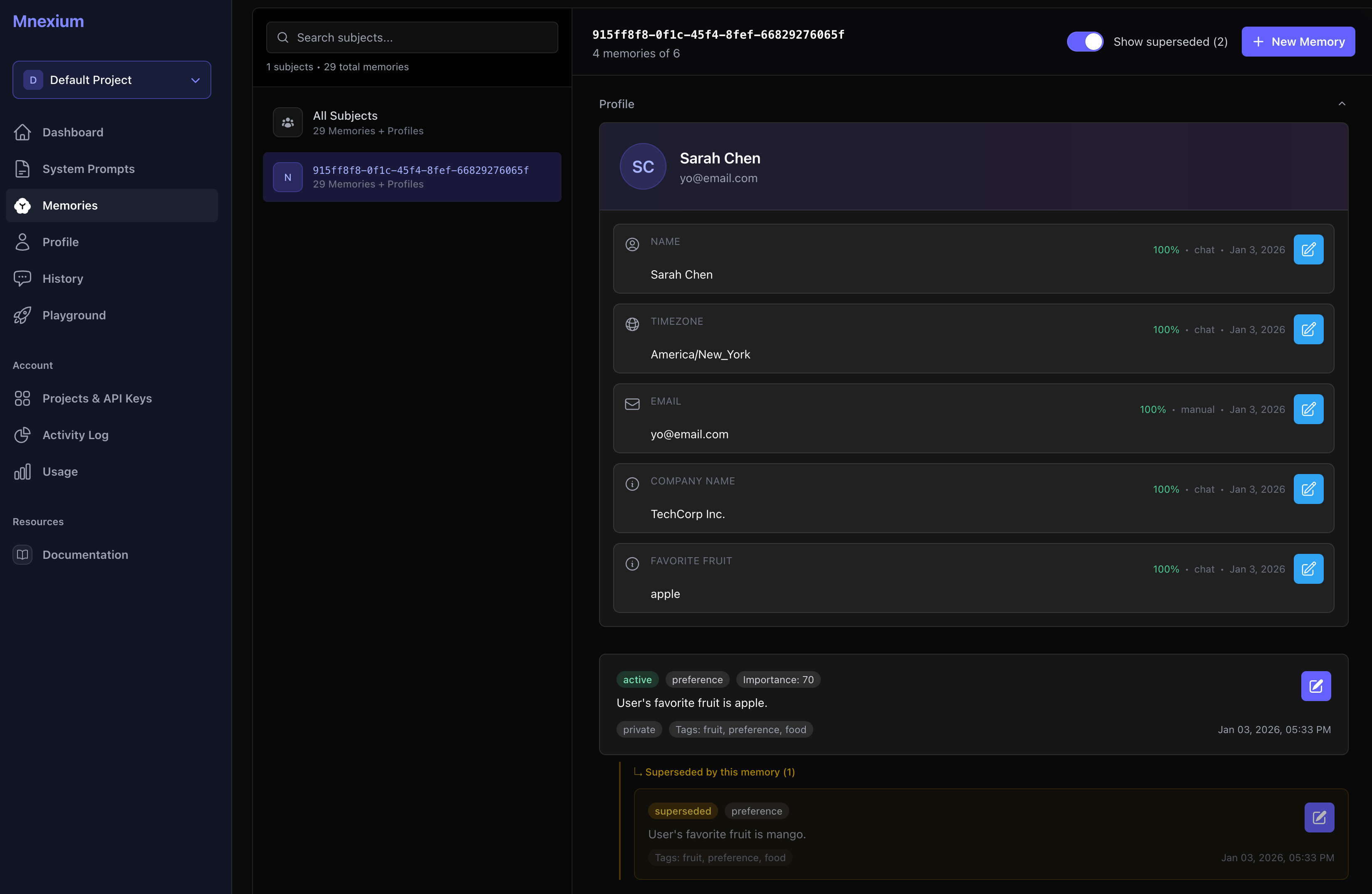Open the Documentation page
This screenshot has height=894, width=1372.
pyautogui.click(x=85, y=555)
